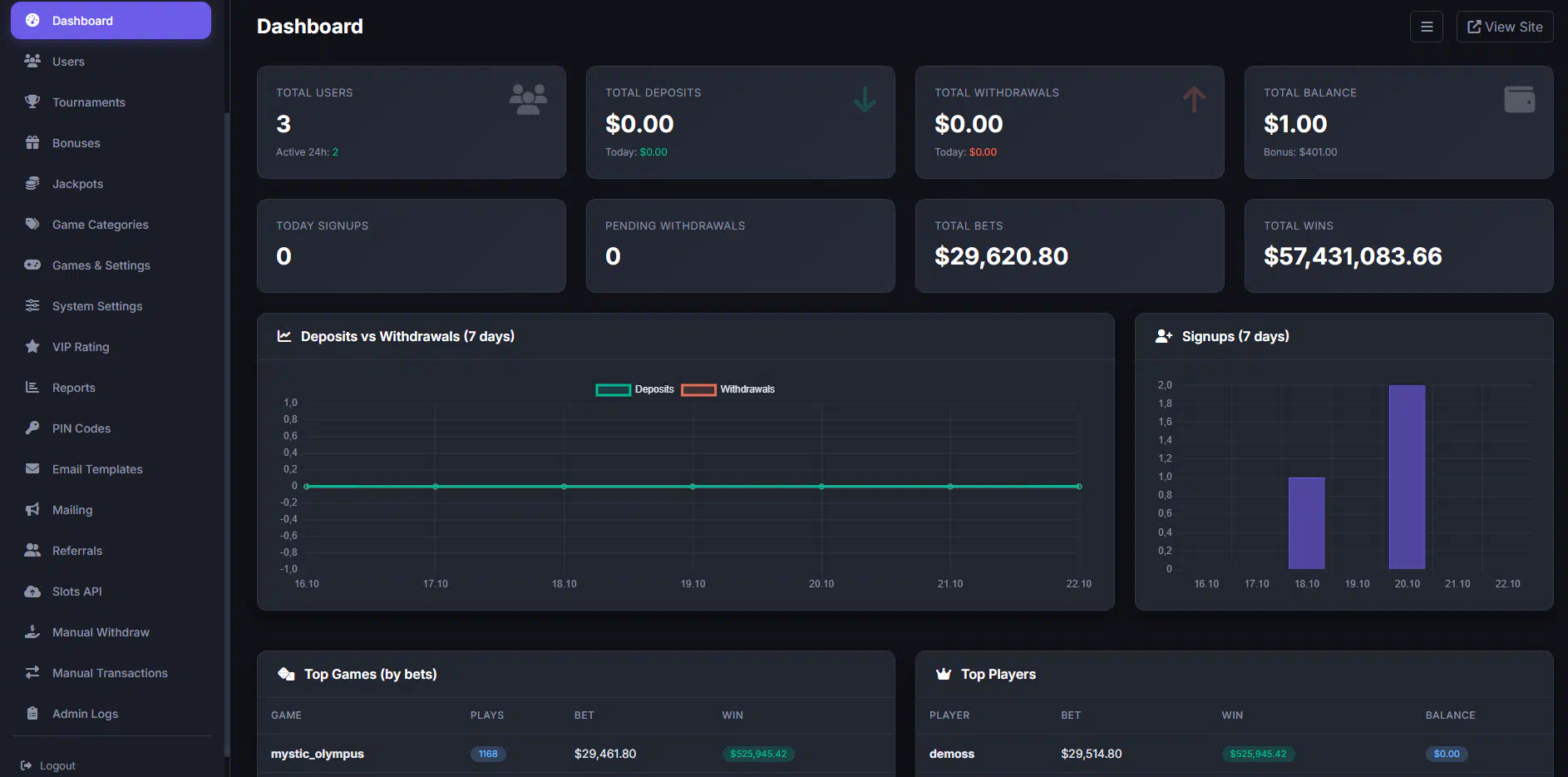This screenshot has height=777, width=1568.
Task: Click the Withdrawals orange color swatch
Action: point(698,389)
